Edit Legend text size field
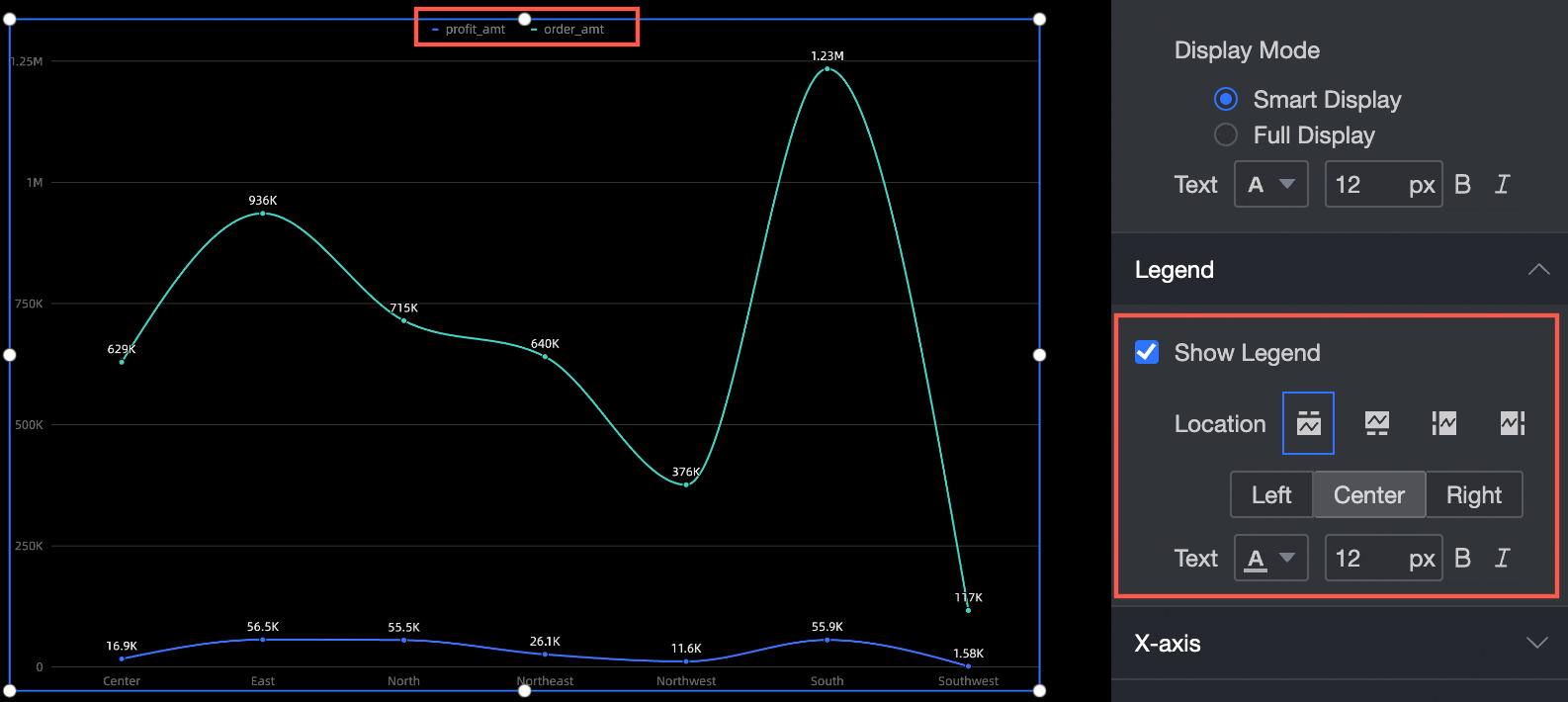 1383,558
